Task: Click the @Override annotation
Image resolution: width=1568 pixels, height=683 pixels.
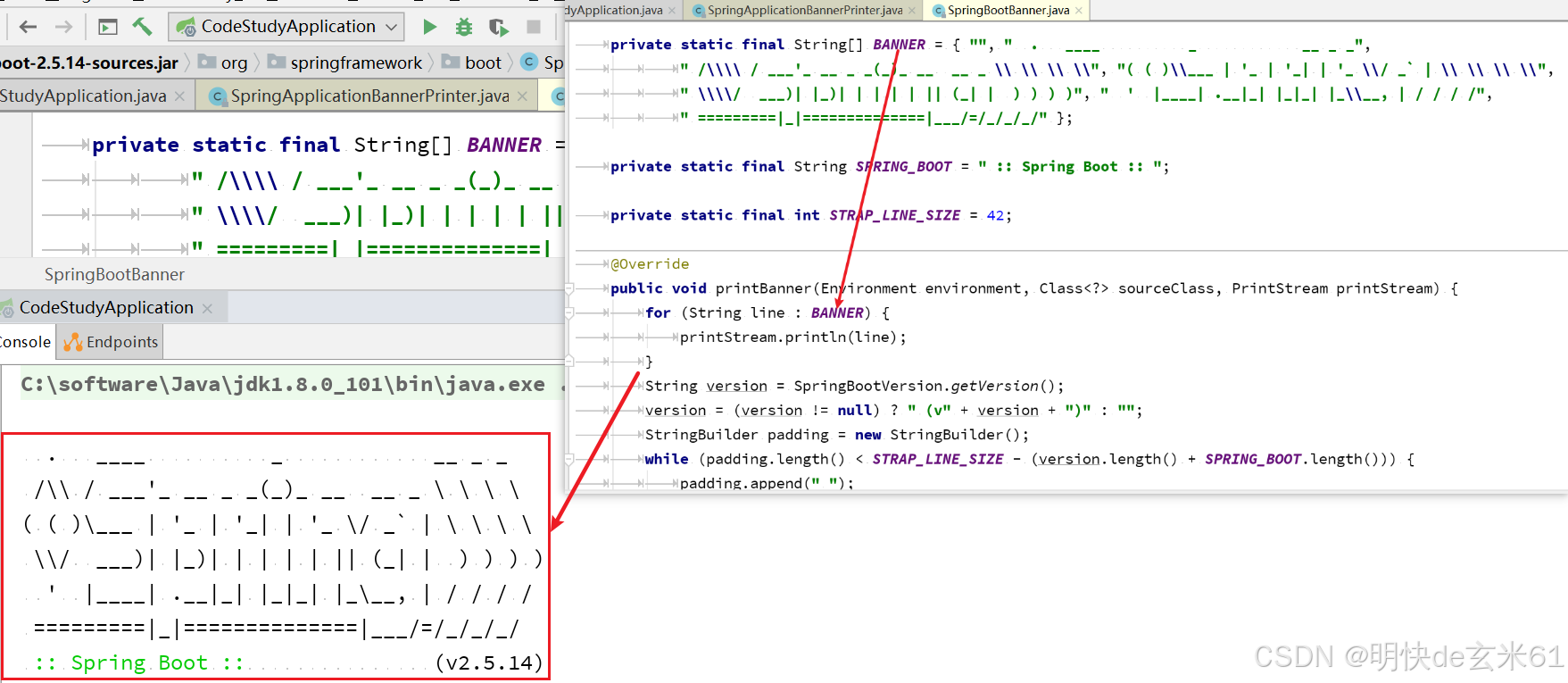Action: click(x=650, y=264)
